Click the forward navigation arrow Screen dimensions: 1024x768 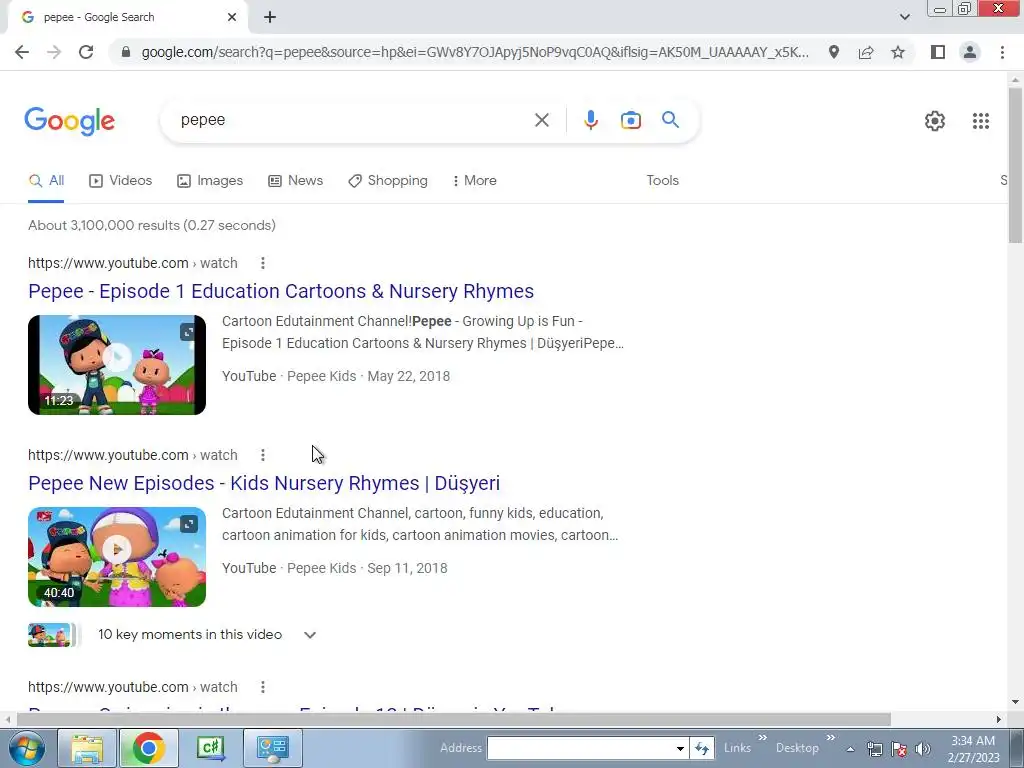pos(54,52)
